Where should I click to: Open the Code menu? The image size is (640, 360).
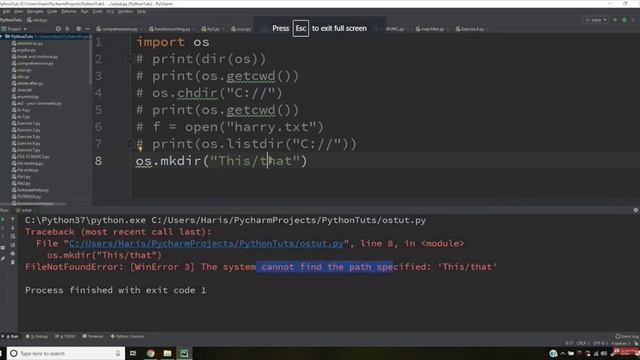pyautogui.click(x=52, y=11)
